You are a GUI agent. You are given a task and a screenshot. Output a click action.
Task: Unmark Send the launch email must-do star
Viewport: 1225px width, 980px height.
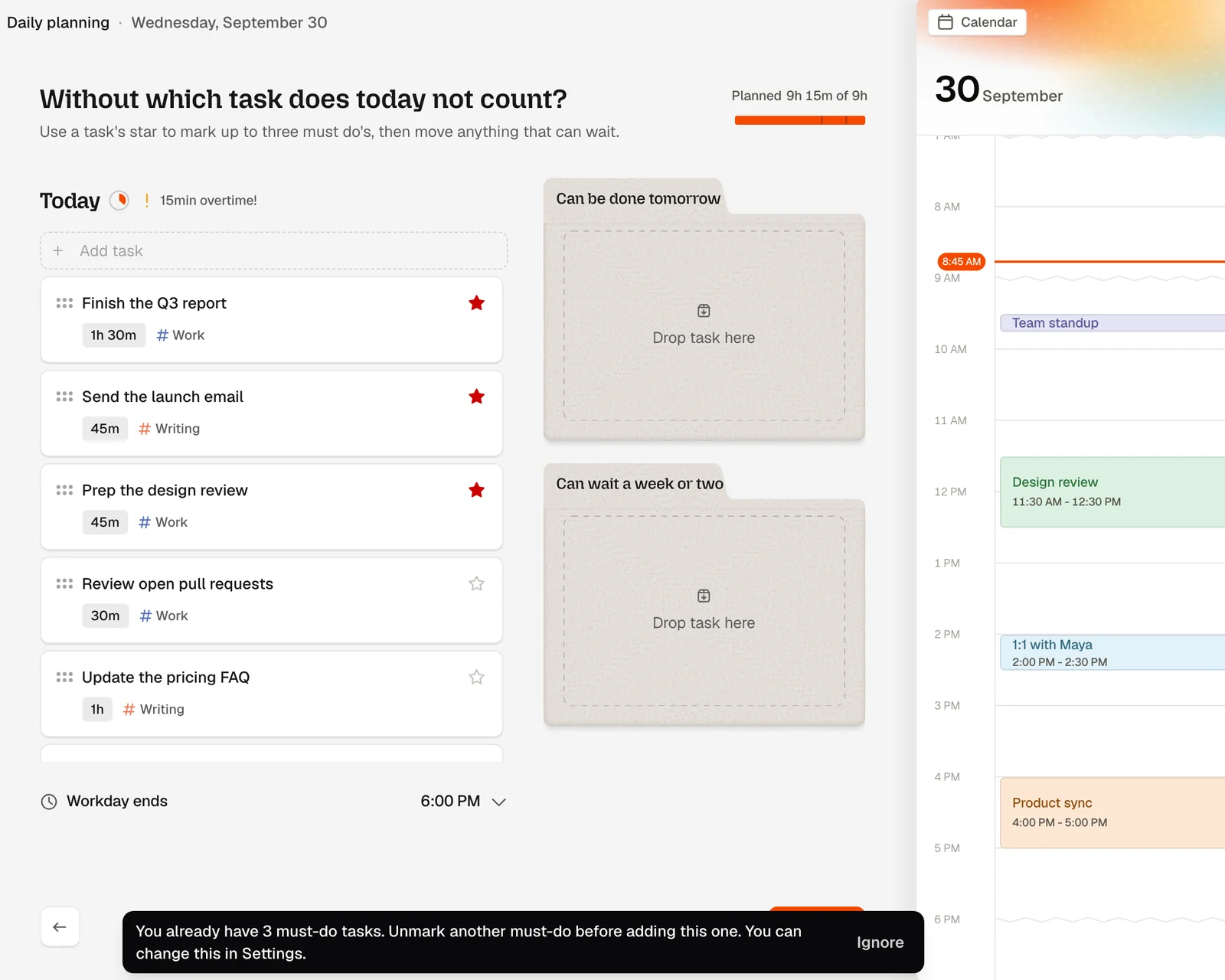pyautogui.click(x=476, y=397)
